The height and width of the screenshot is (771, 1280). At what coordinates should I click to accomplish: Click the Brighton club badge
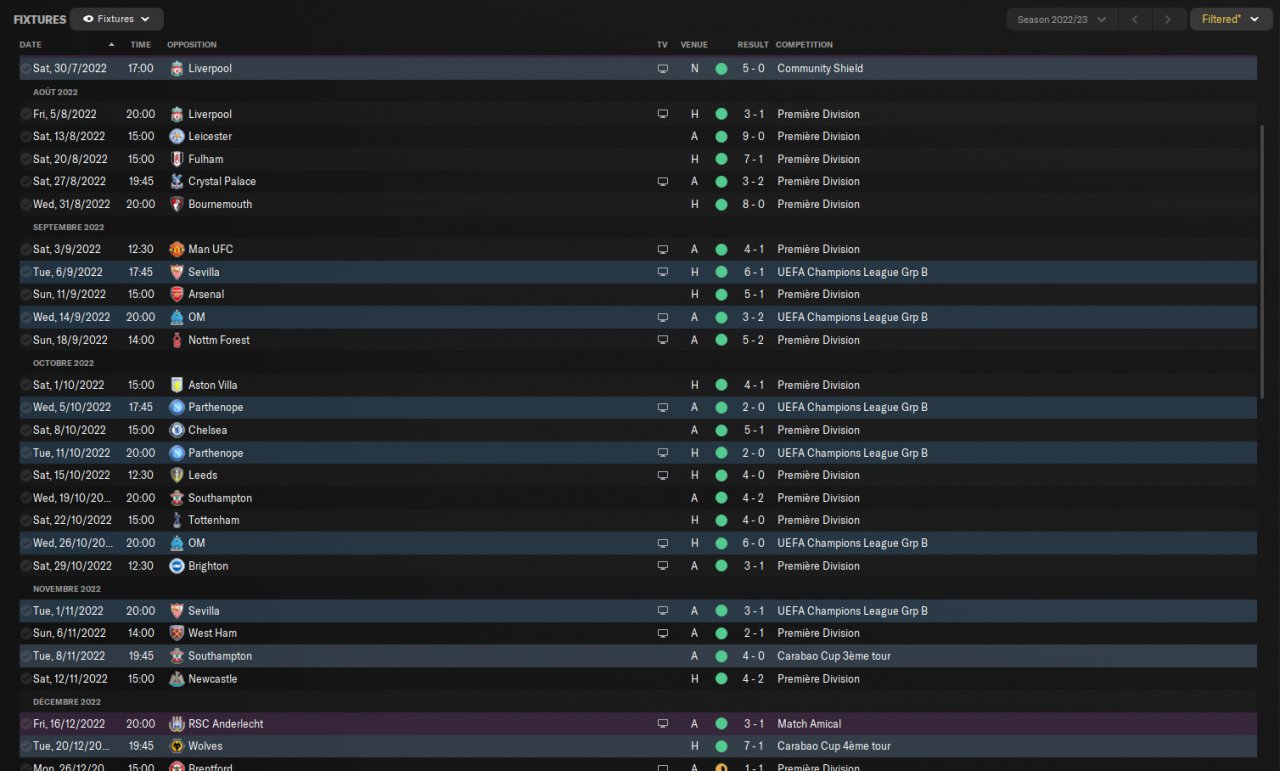176,566
